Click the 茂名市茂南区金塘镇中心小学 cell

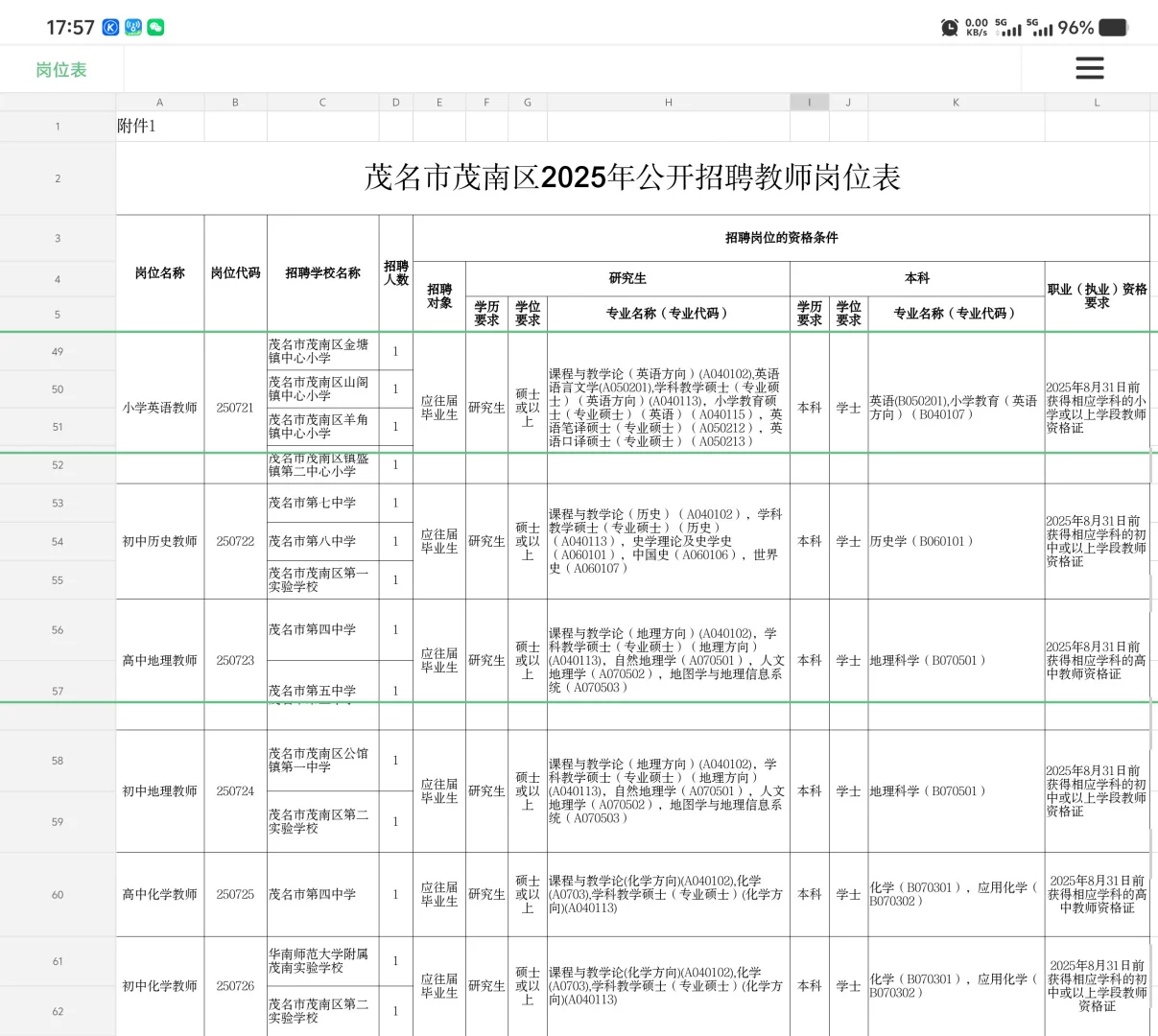322,351
